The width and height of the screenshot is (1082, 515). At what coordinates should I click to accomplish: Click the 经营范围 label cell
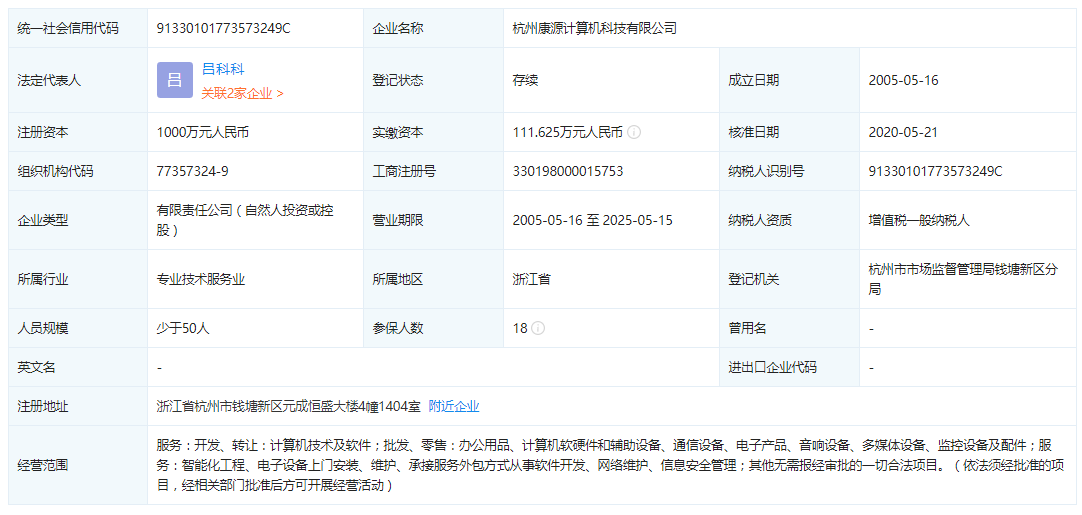point(78,465)
